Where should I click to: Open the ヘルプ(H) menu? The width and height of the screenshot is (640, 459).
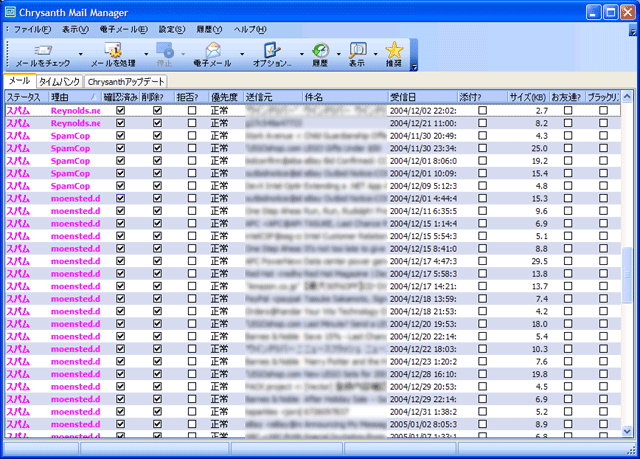[250, 29]
